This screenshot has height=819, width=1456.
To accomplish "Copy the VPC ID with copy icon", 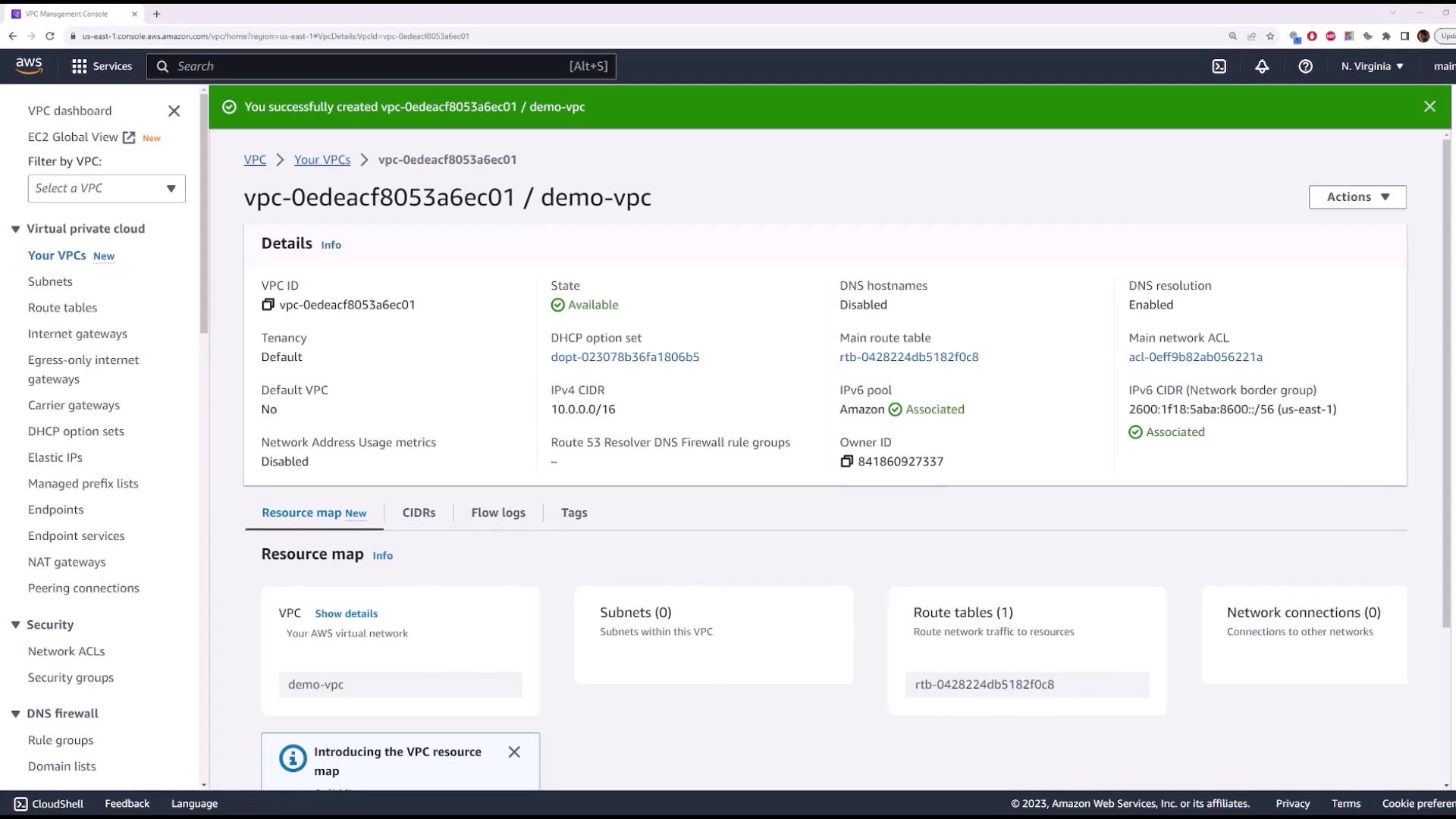I will click(x=268, y=305).
